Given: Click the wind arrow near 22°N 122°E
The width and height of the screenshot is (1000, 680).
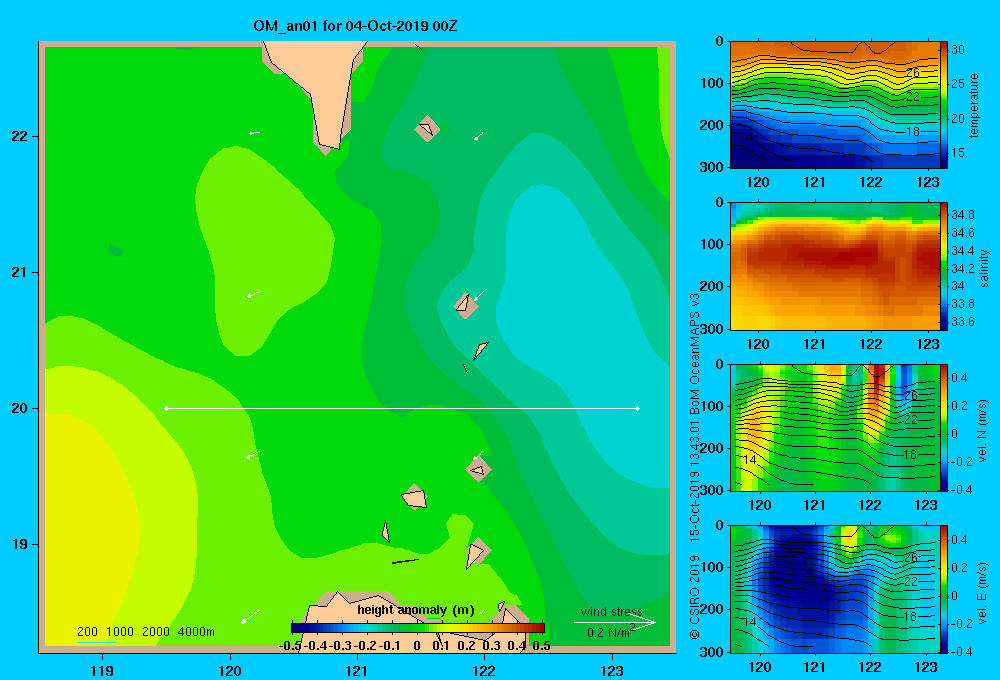Looking at the screenshot, I should click(x=478, y=136).
